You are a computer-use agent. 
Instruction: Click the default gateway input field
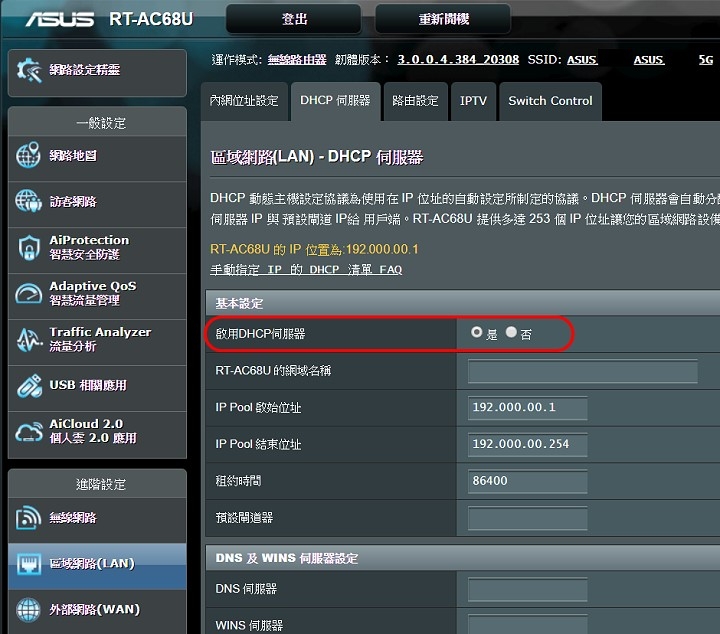528,518
